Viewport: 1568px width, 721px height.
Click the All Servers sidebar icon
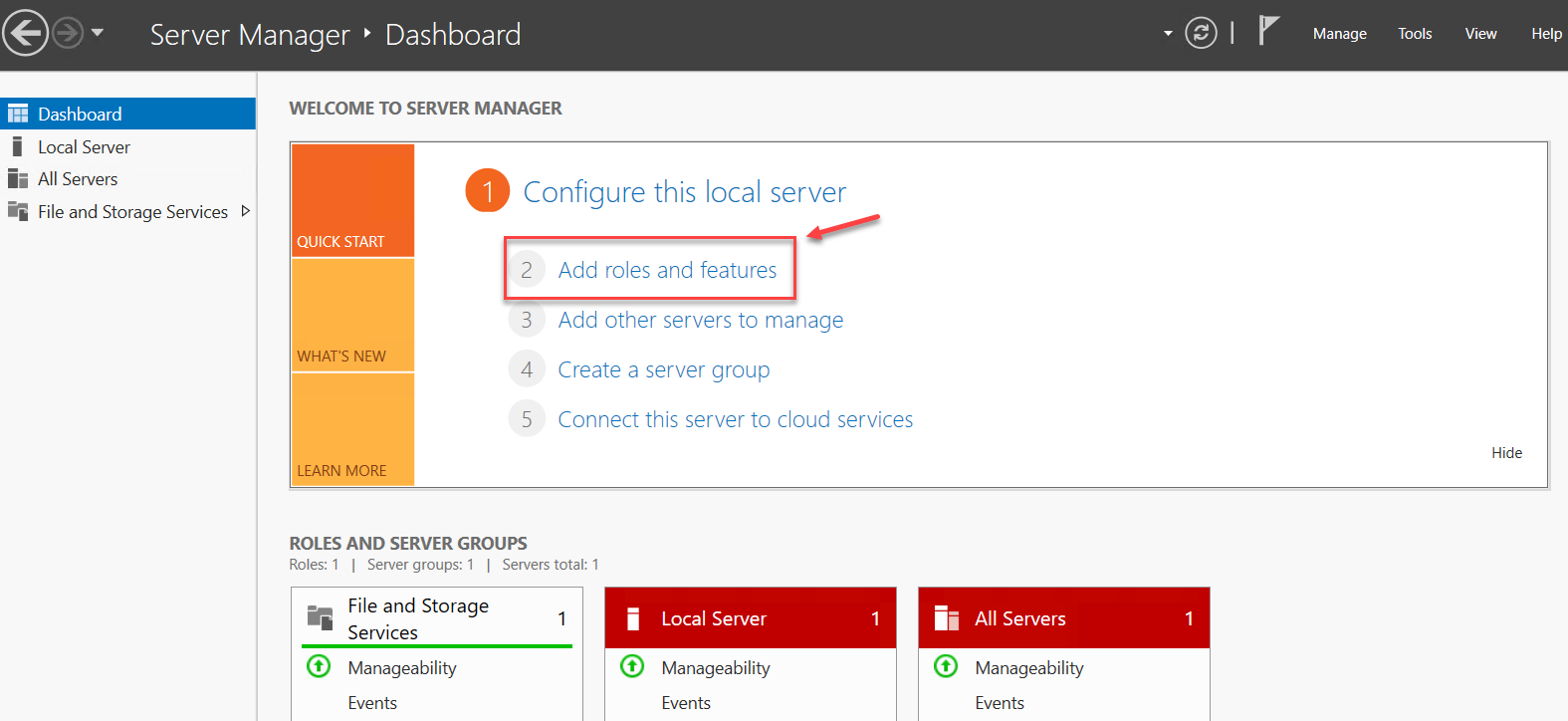[18, 179]
